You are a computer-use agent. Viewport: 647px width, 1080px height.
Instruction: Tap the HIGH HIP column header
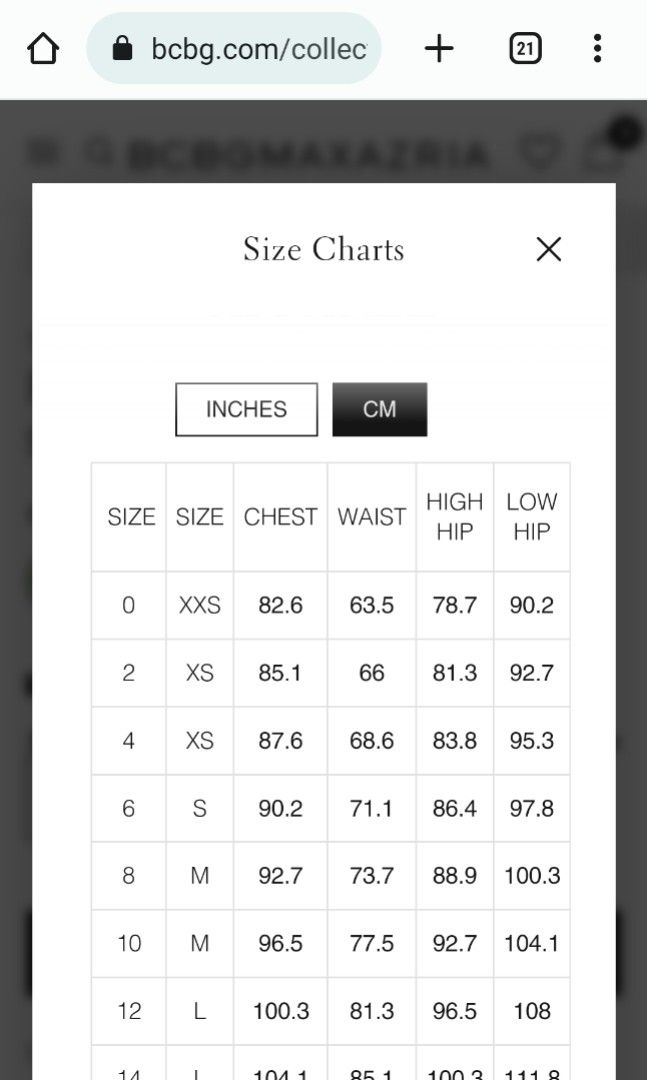coord(455,517)
